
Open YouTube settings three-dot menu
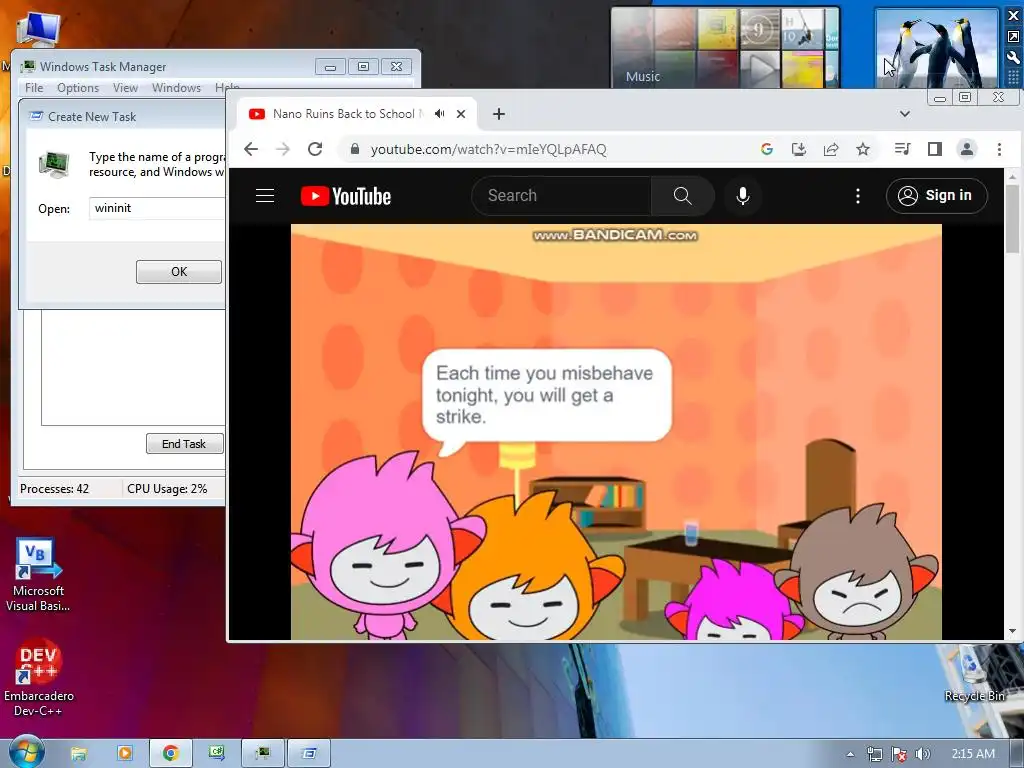tap(858, 196)
